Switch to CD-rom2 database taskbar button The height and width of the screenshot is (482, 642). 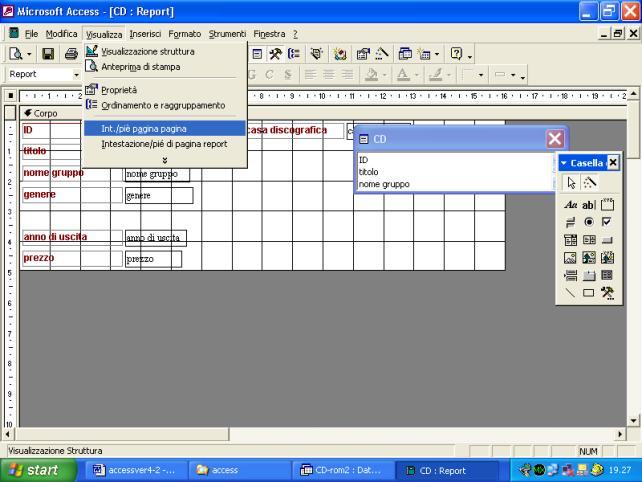[343, 470]
